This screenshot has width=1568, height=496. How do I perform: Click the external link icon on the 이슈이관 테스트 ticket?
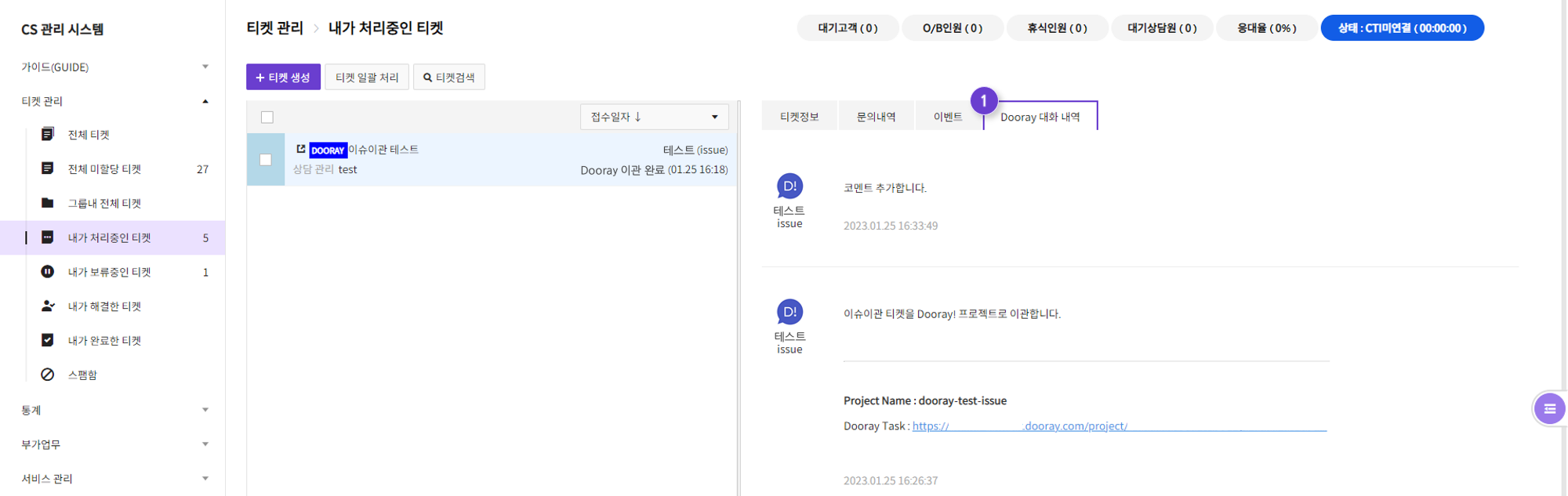coord(301,149)
